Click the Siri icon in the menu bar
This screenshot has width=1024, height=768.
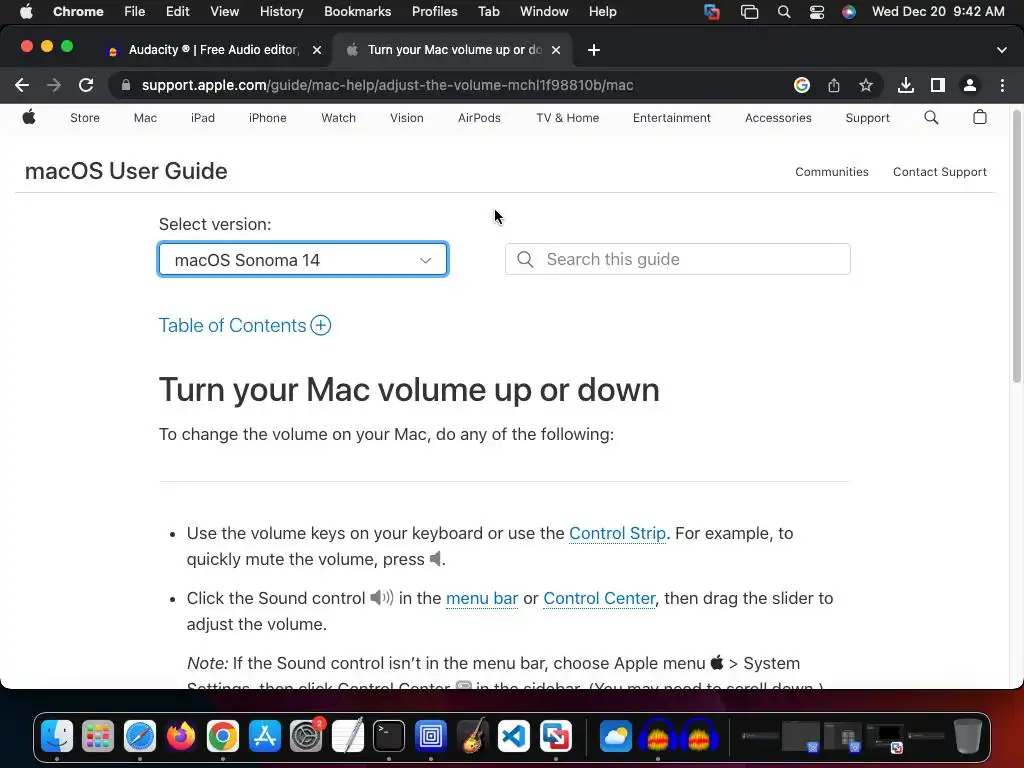[848, 12]
